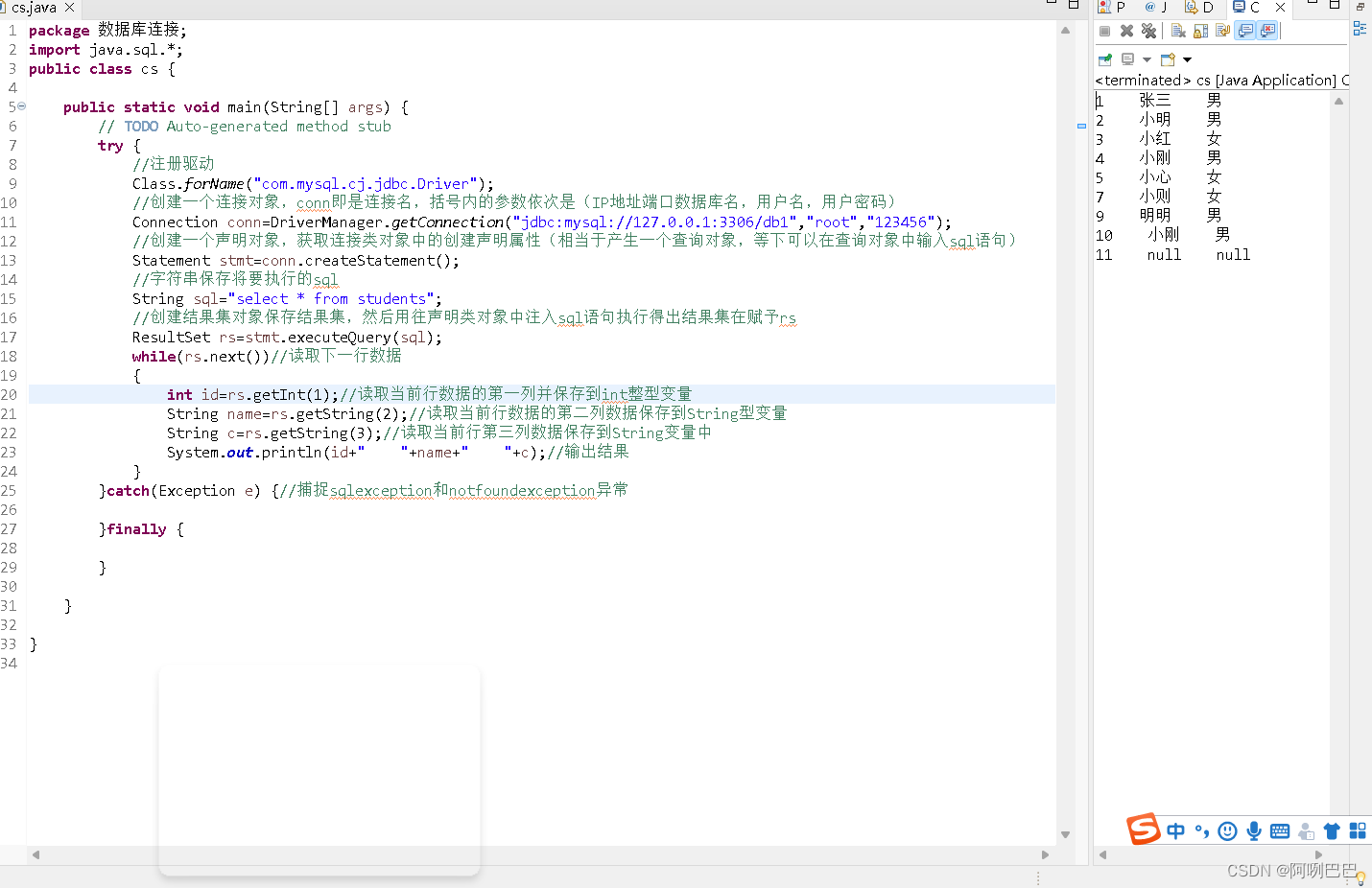The width and height of the screenshot is (1372, 888).
Task: Click the Restore icon in the right trim
Action: (1360, 7)
